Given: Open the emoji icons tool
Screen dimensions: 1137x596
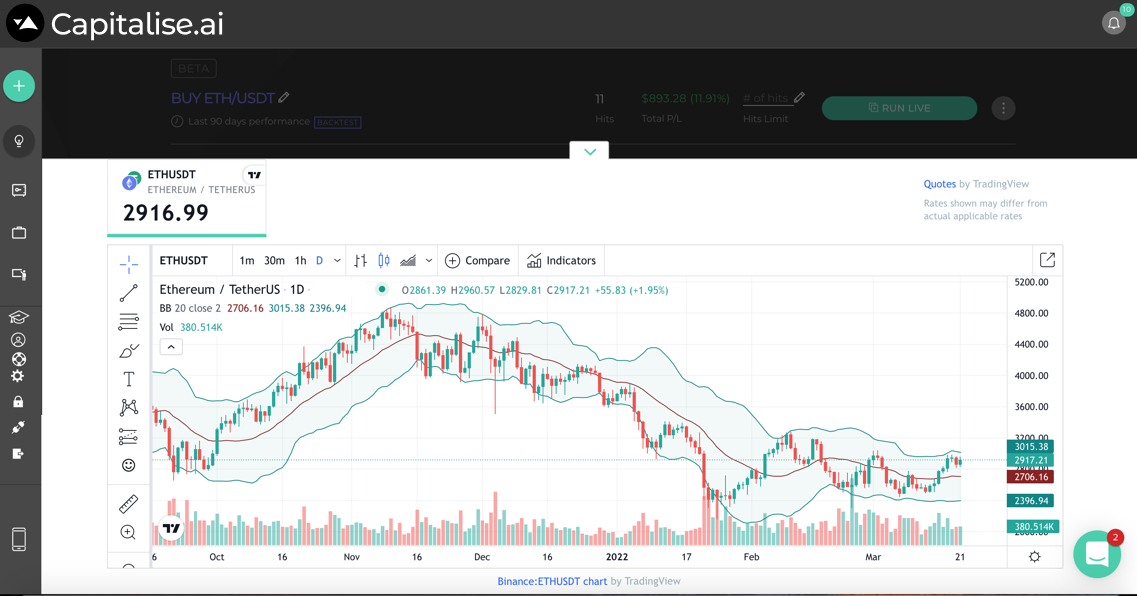Looking at the screenshot, I should [x=129, y=465].
